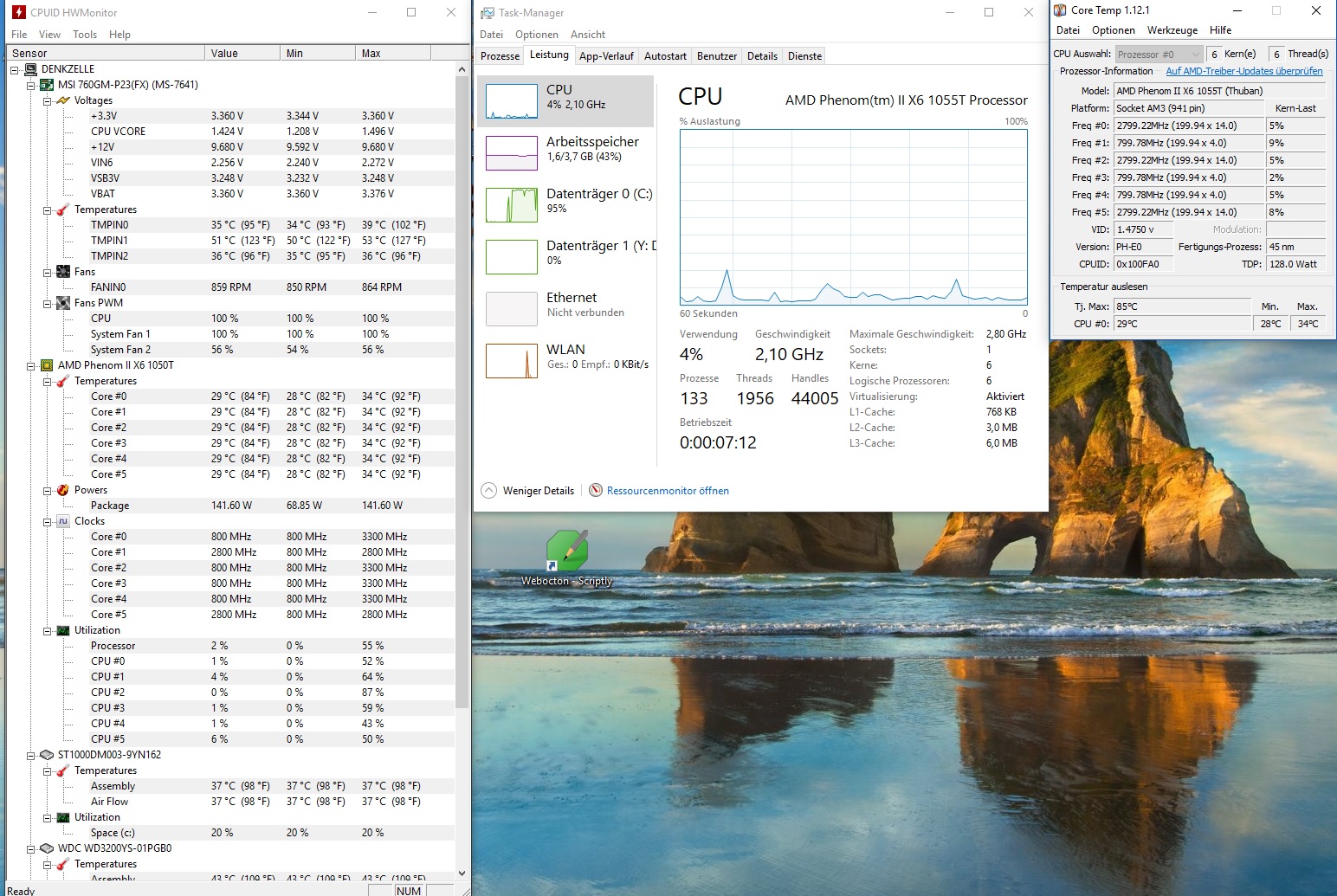Click the Clocks node icon
The width and height of the screenshot is (1337, 896).
click(63, 521)
